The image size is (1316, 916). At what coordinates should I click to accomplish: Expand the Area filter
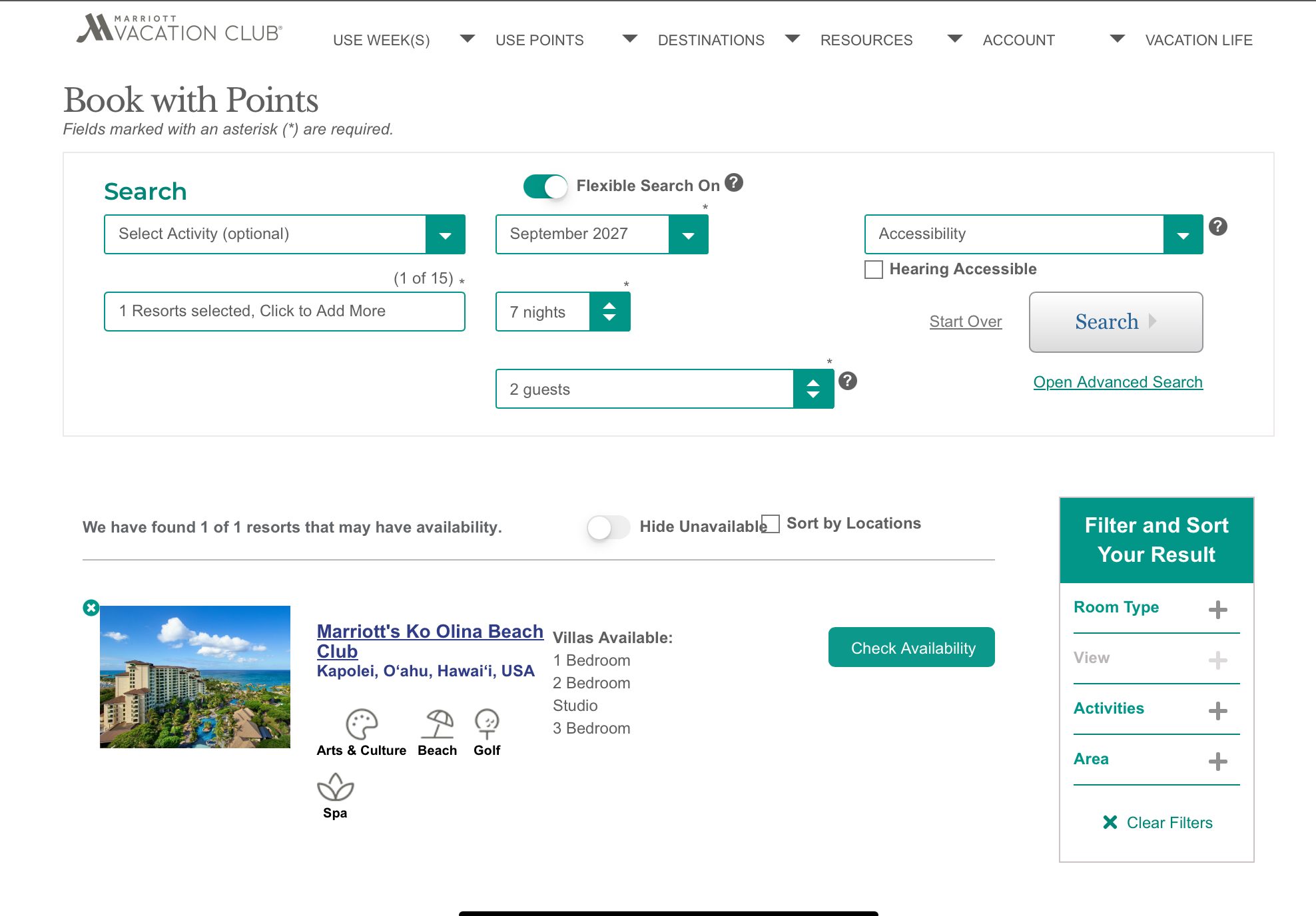pyautogui.click(x=1156, y=760)
